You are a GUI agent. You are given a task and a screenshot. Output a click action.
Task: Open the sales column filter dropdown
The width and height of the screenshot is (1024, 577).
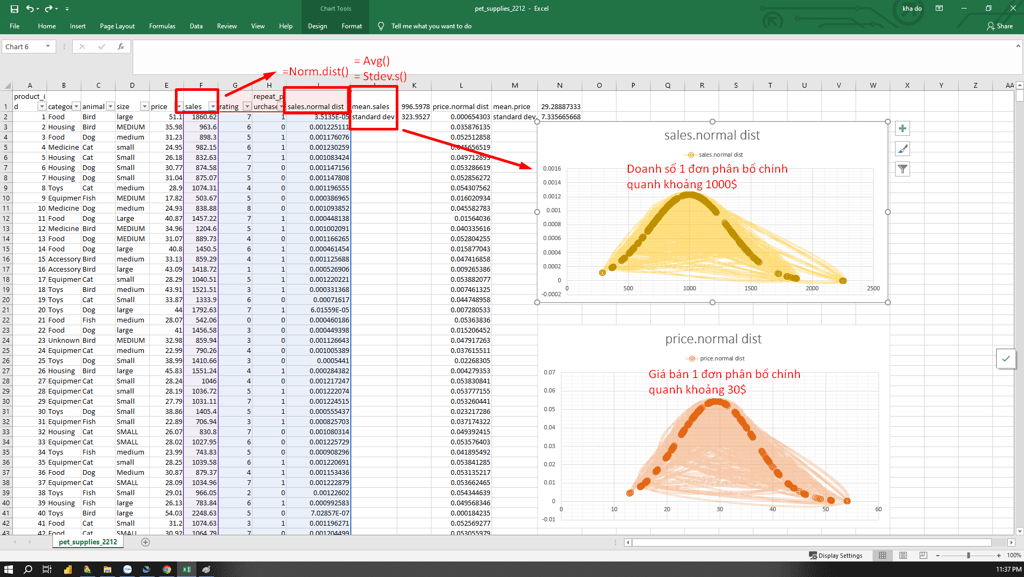pyautogui.click(x=213, y=106)
